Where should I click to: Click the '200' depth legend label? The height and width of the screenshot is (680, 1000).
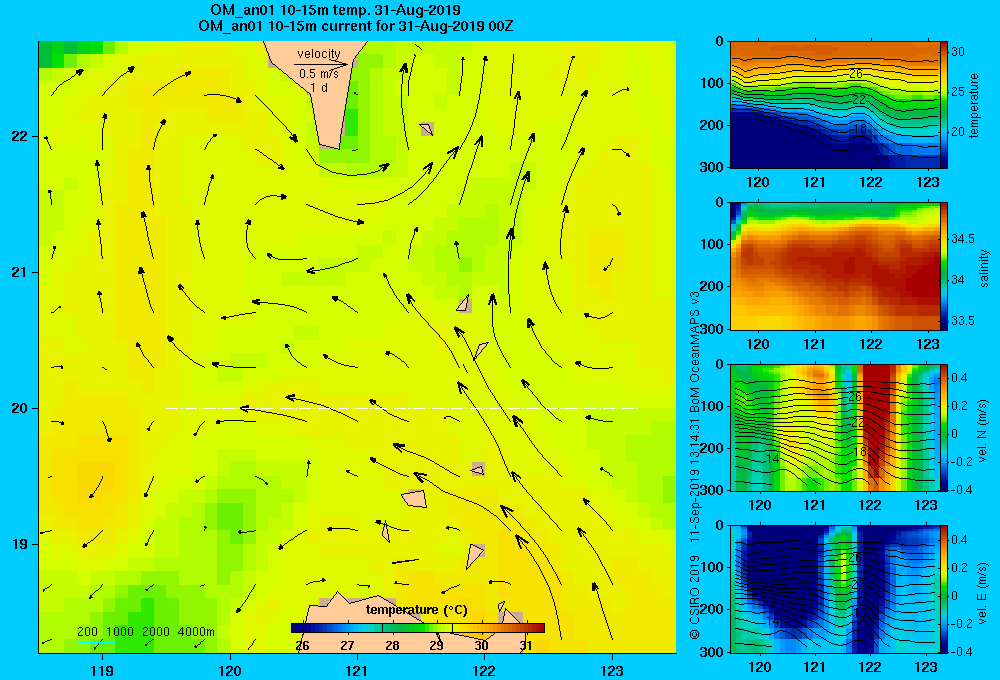coord(87,632)
